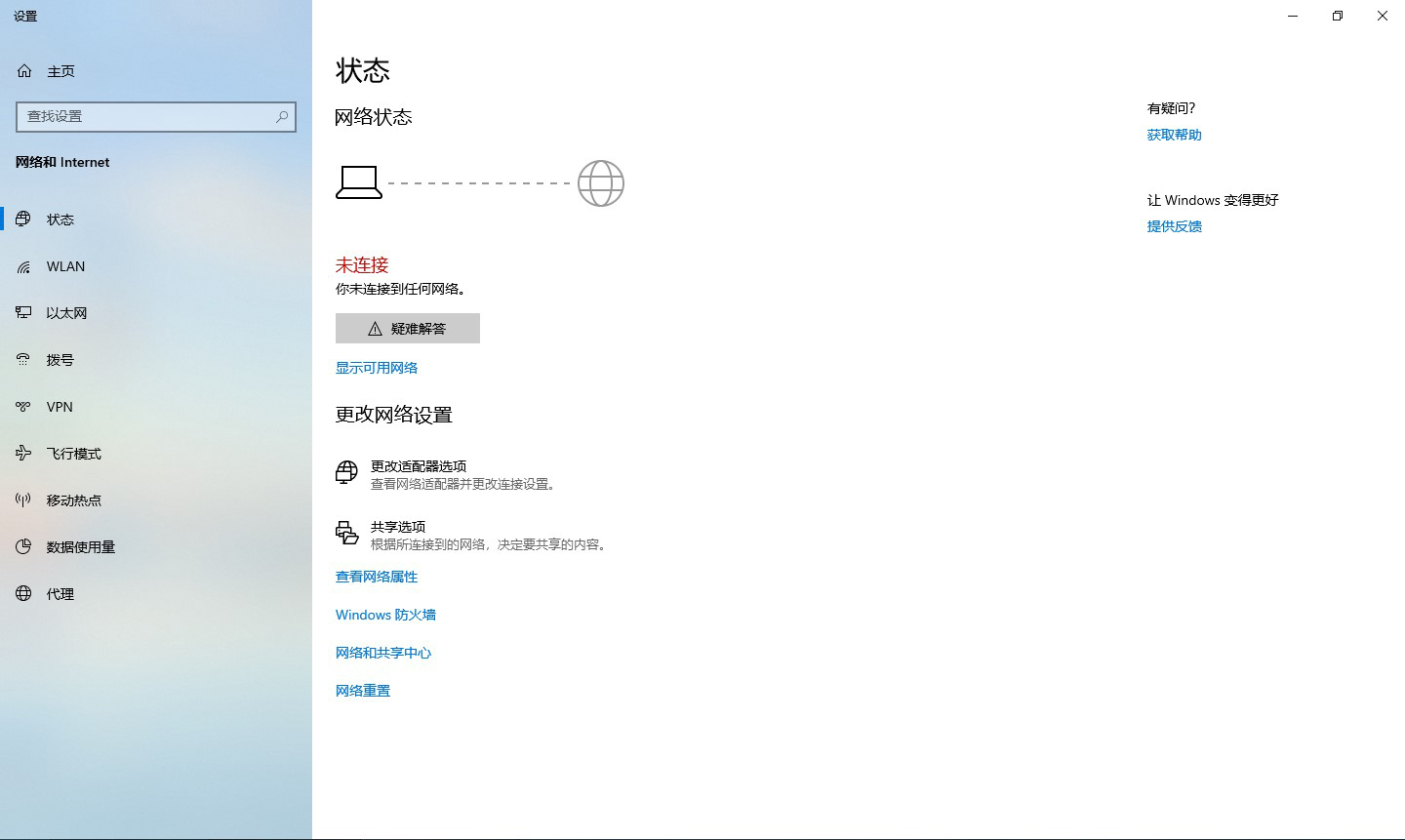Click the globe network status icon

pos(601,182)
